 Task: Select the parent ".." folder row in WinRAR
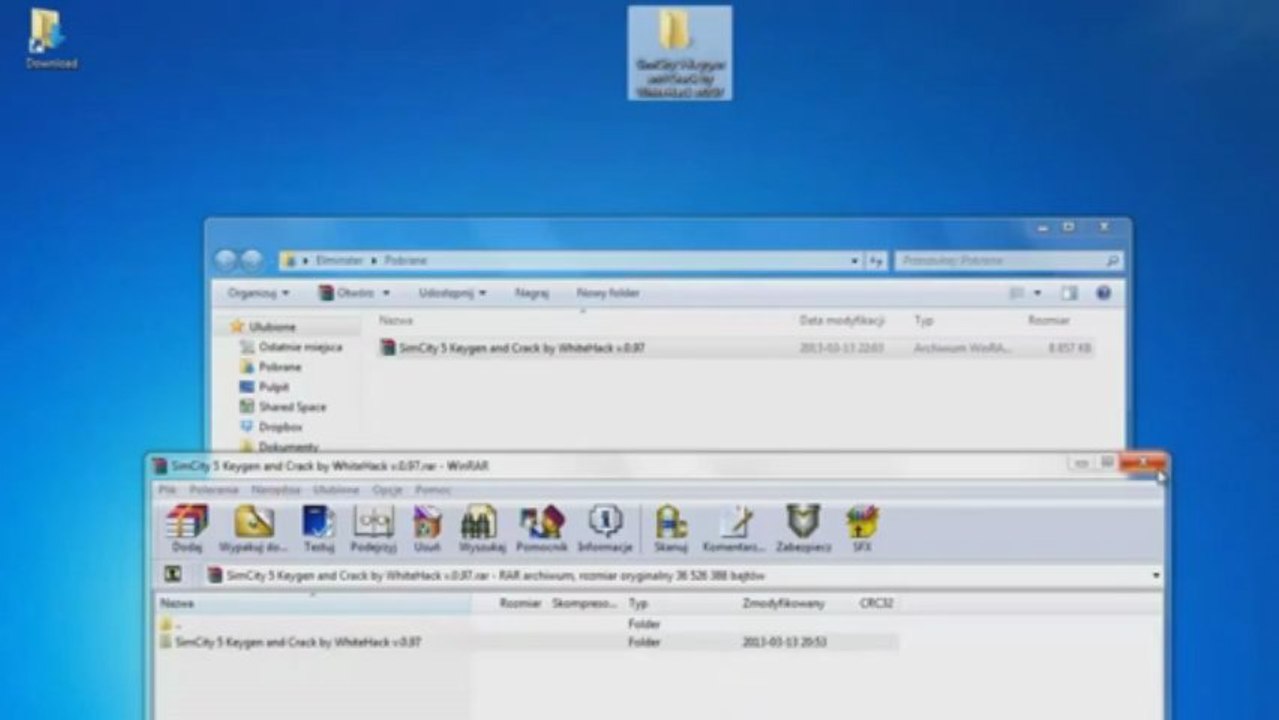(528, 624)
